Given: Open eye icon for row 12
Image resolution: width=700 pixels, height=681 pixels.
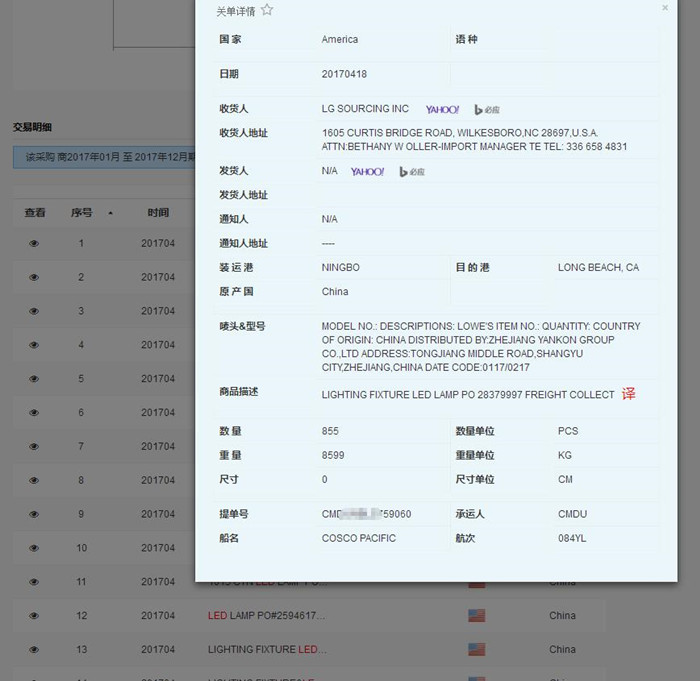Looking at the screenshot, I should (x=34, y=616).
